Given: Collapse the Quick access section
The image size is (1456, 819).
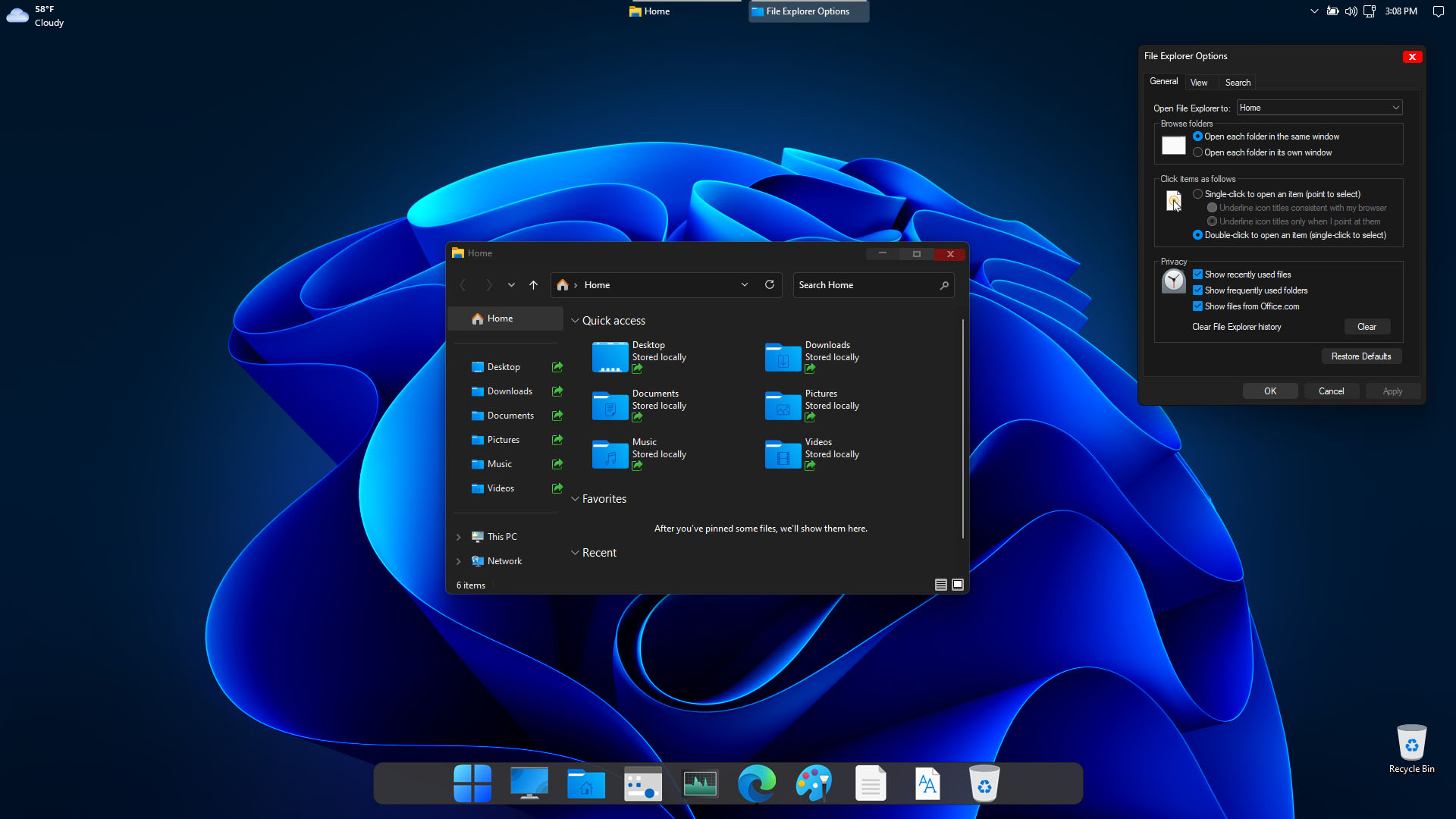Looking at the screenshot, I should (x=575, y=321).
